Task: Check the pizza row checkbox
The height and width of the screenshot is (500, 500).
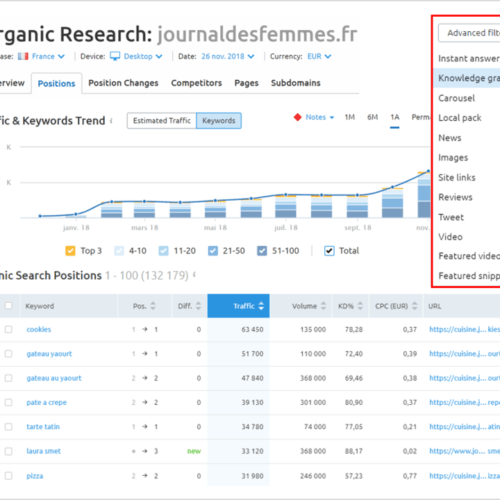Action: pos(8,476)
